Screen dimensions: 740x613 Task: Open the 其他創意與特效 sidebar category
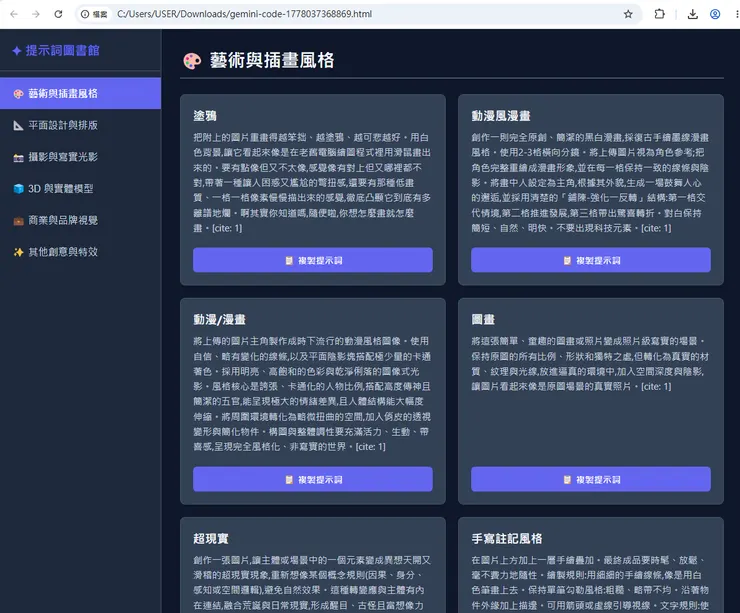[80, 252]
